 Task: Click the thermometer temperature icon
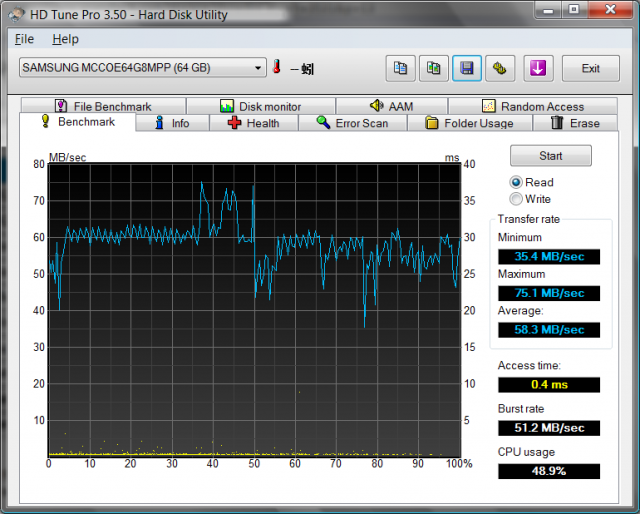pos(277,67)
